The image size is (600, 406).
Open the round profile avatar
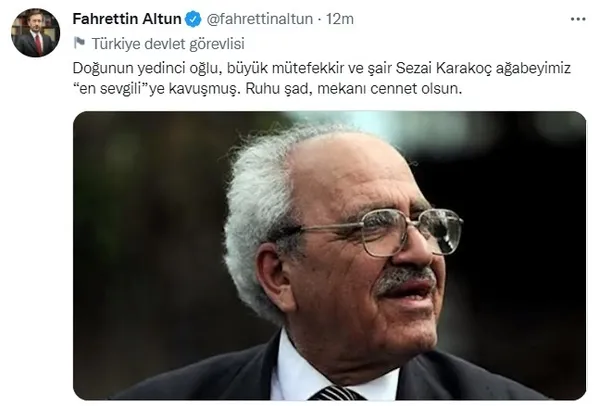tap(36, 33)
